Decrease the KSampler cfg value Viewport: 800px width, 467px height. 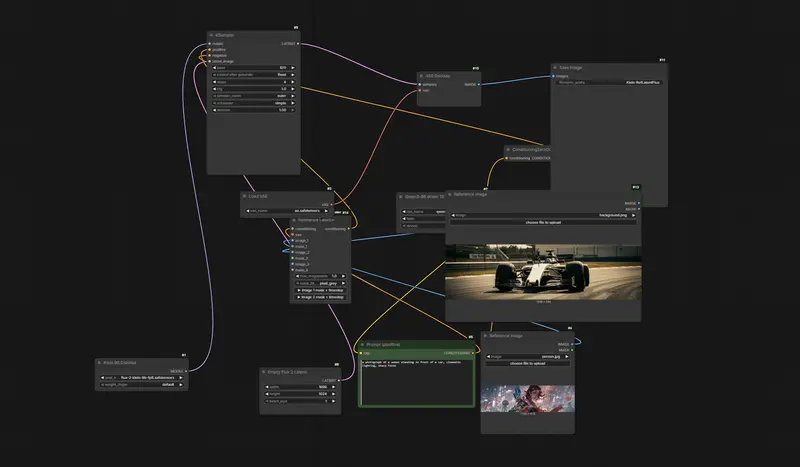coord(215,89)
